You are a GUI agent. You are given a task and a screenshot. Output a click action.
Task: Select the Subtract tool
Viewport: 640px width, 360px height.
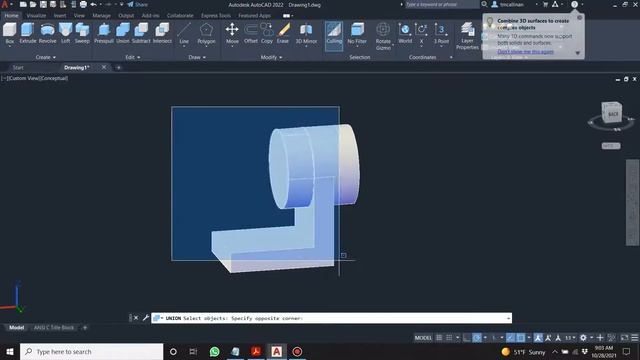141,33
